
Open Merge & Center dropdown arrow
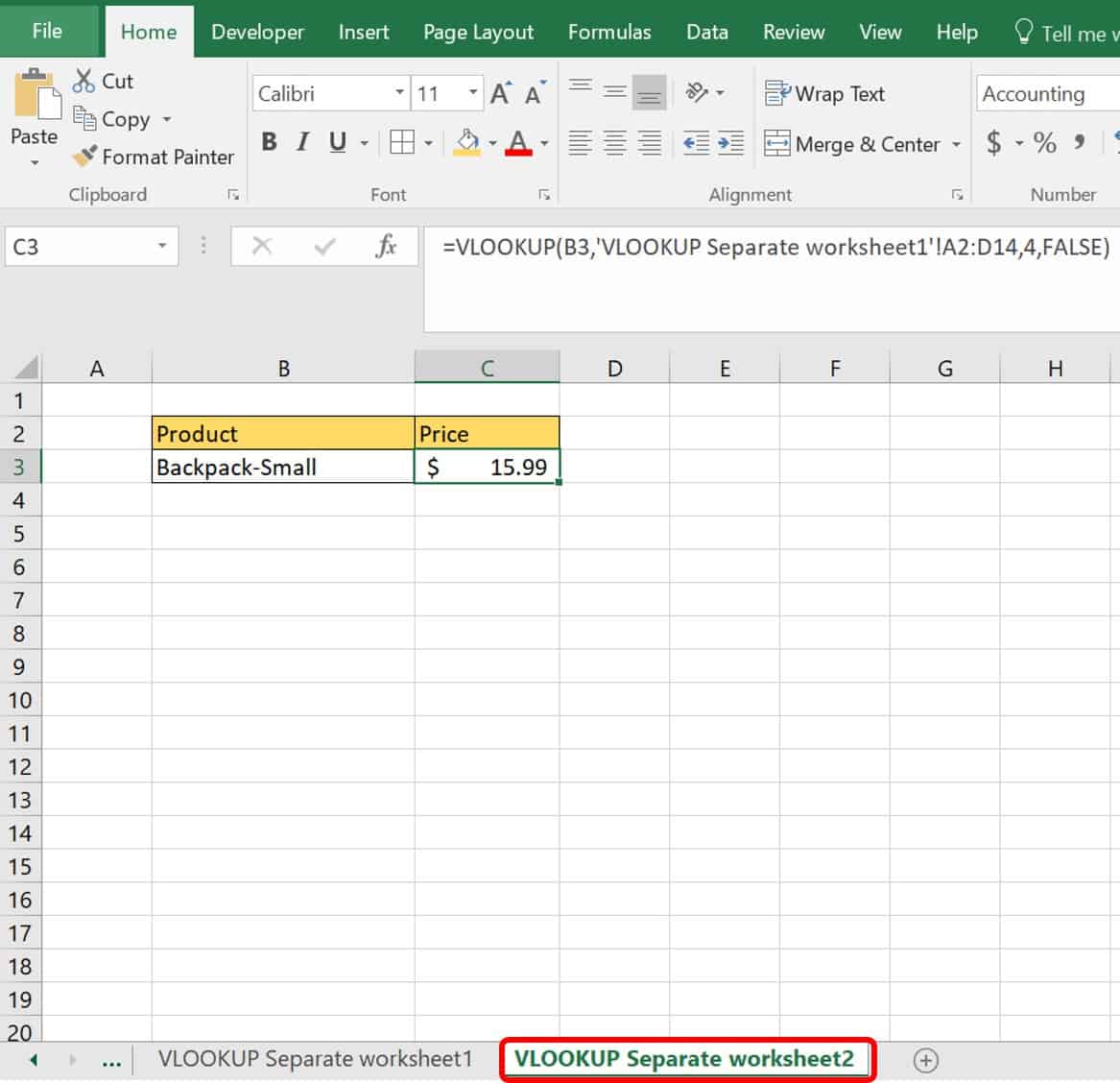point(957,144)
